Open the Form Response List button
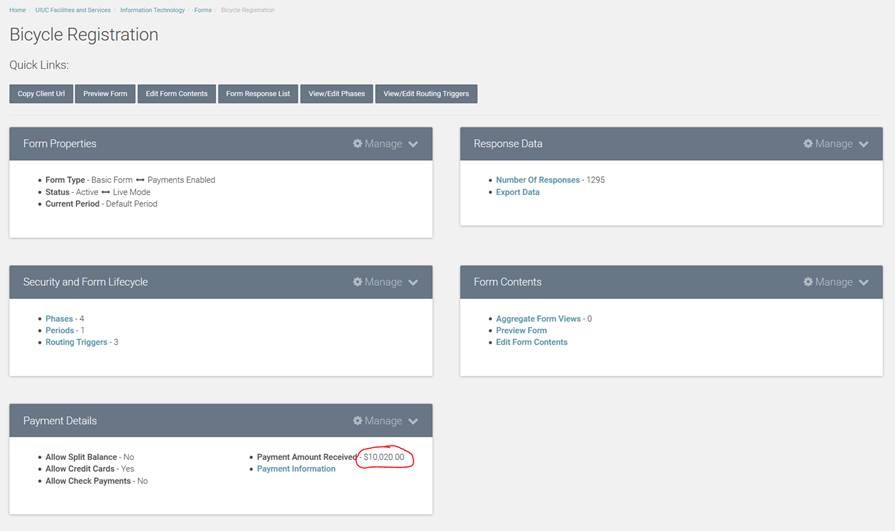Screen dimensions: 895x531 tap(258, 94)
